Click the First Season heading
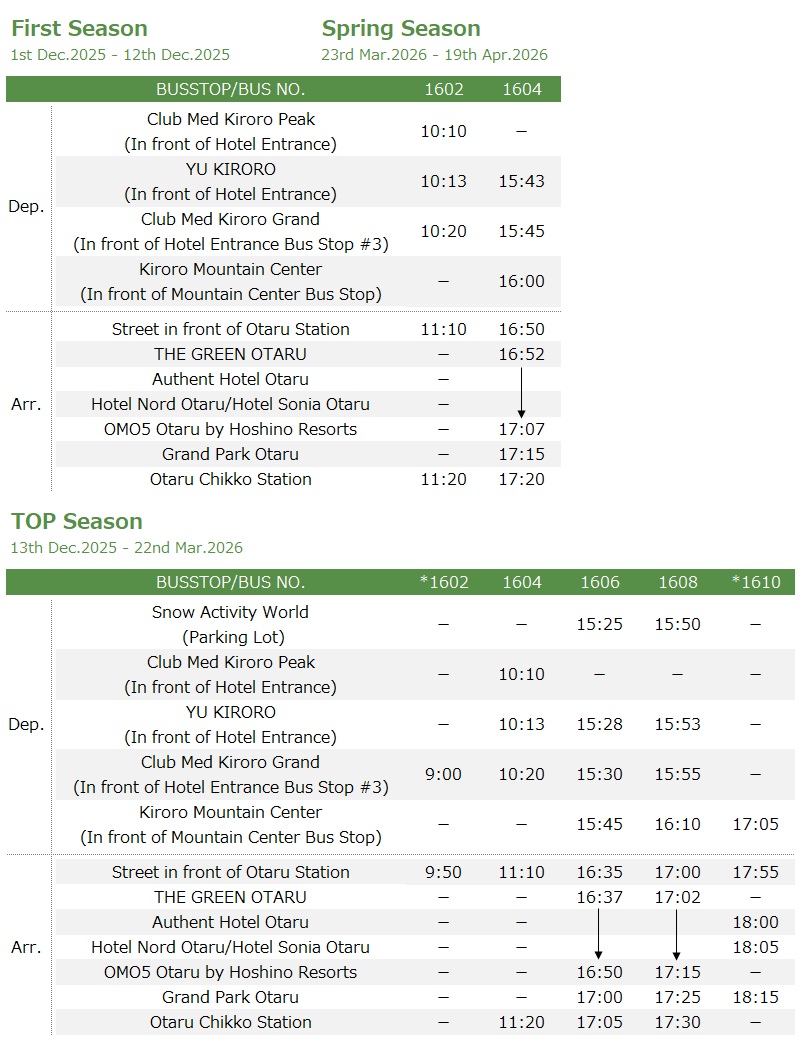 (79, 29)
